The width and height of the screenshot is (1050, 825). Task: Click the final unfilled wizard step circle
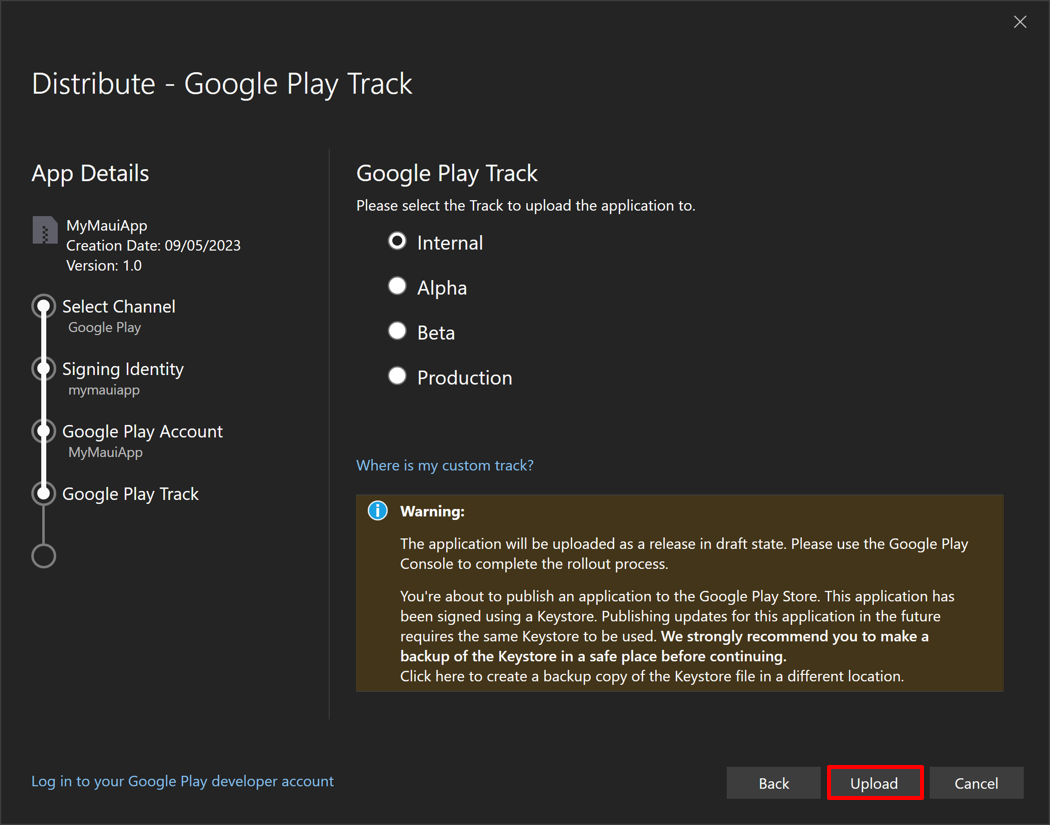tap(43, 555)
